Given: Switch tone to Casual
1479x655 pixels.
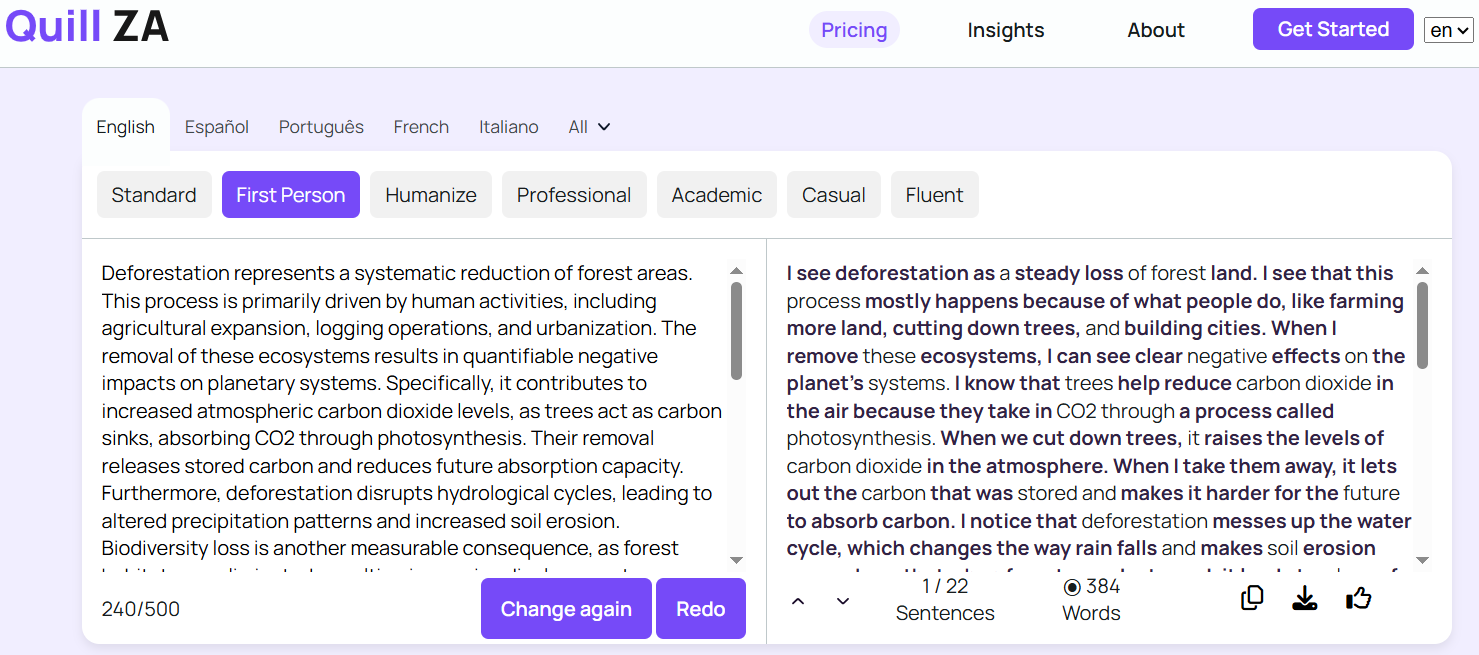Looking at the screenshot, I should pos(833,194).
